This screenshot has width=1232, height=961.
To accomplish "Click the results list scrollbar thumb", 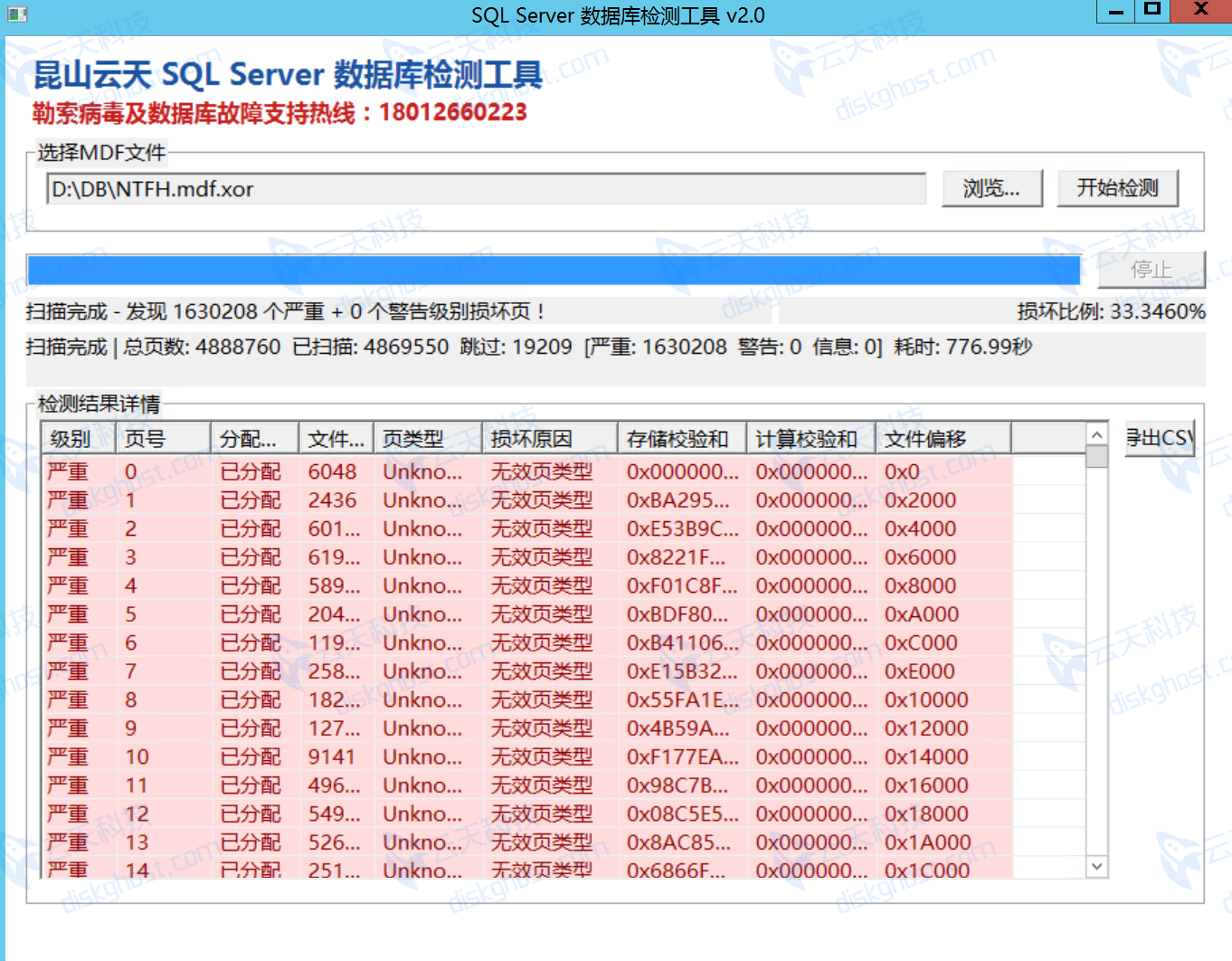I will [x=1096, y=456].
